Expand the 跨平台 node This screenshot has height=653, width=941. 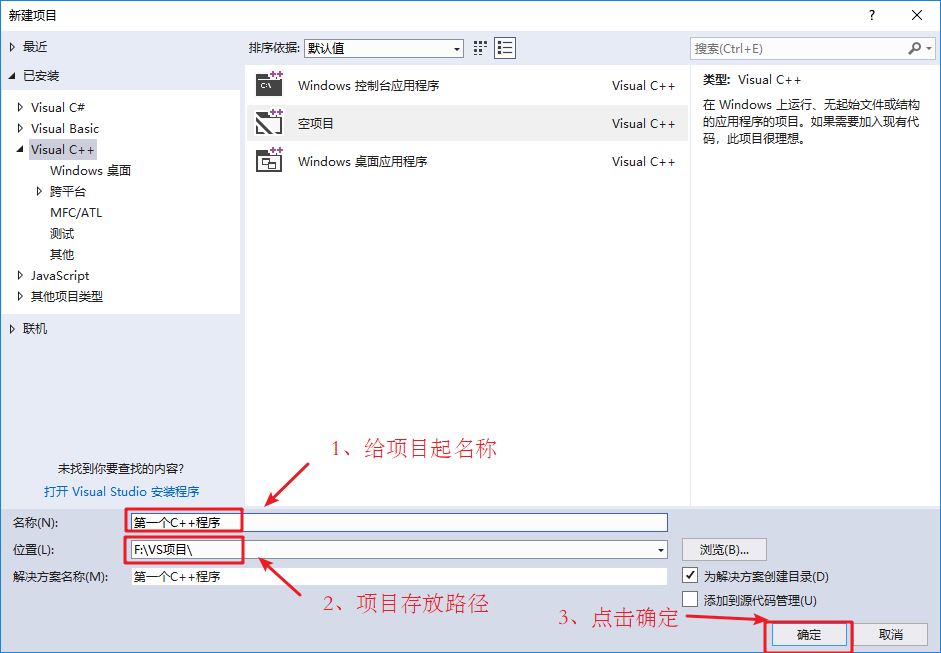point(39,191)
